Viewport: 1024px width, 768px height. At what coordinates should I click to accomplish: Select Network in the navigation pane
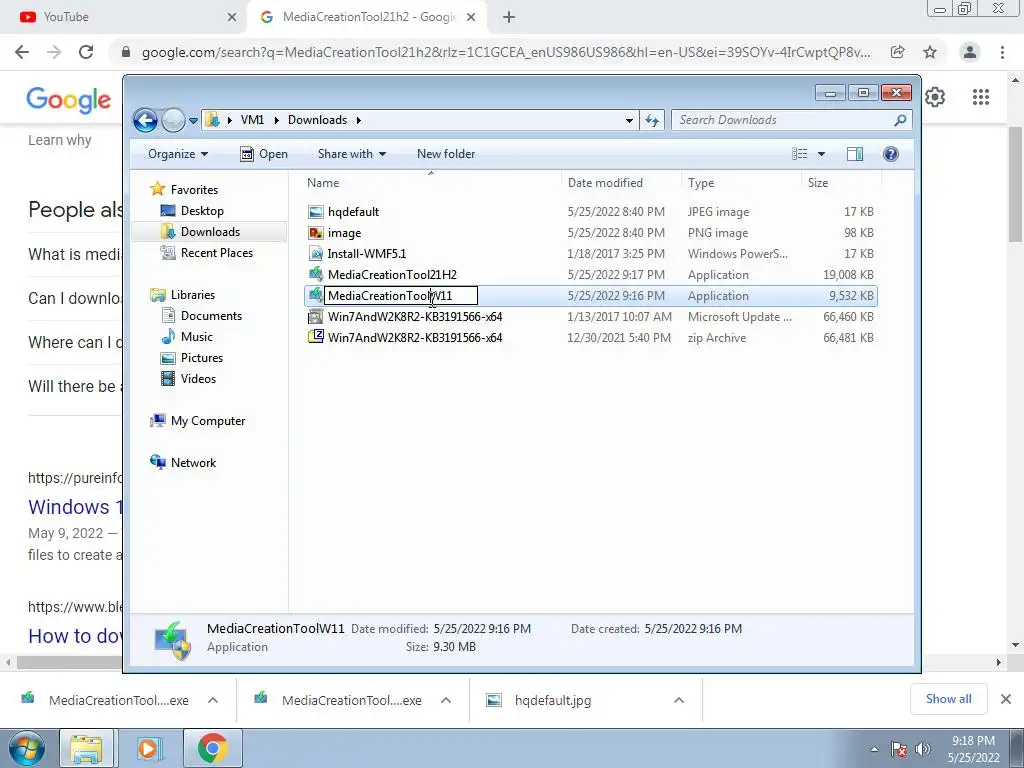pos(193,463)
